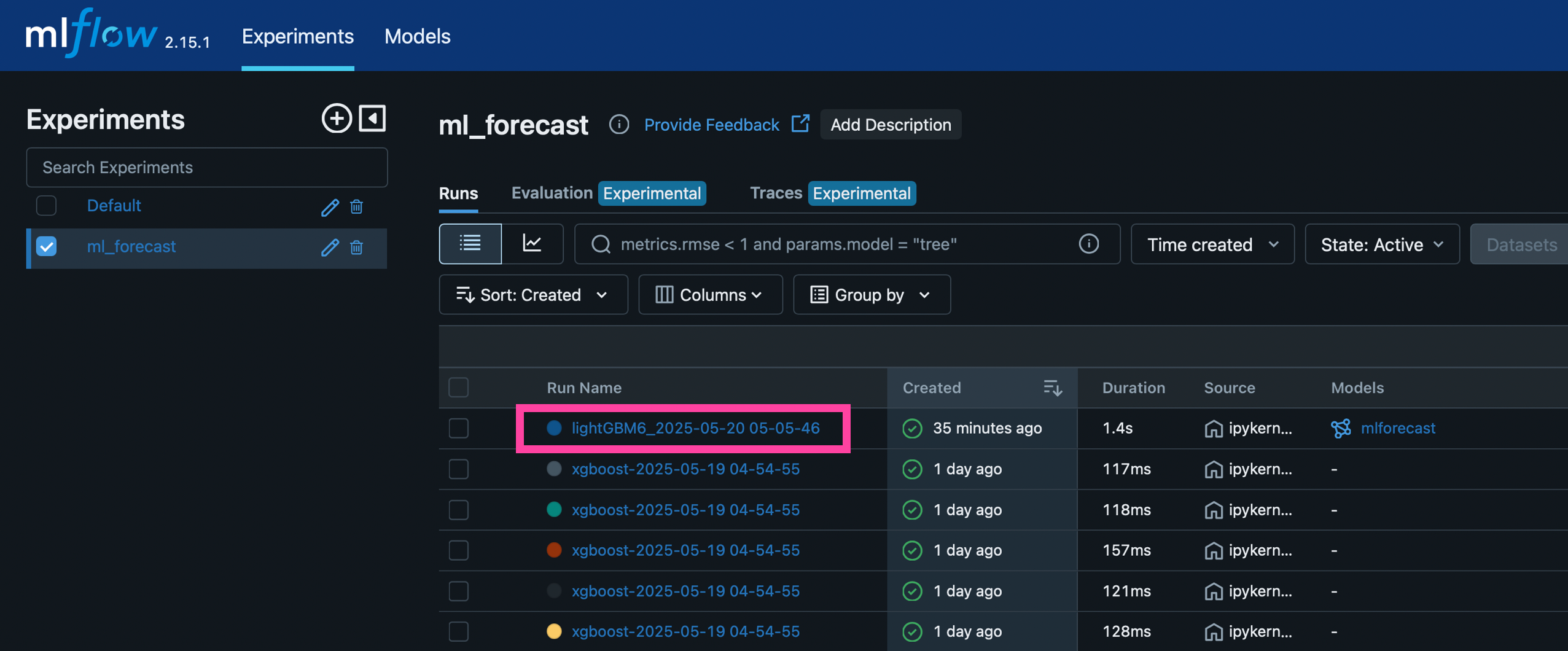
Task: Select the ml_forecast experiment checkbox
Action: [46, 246]
